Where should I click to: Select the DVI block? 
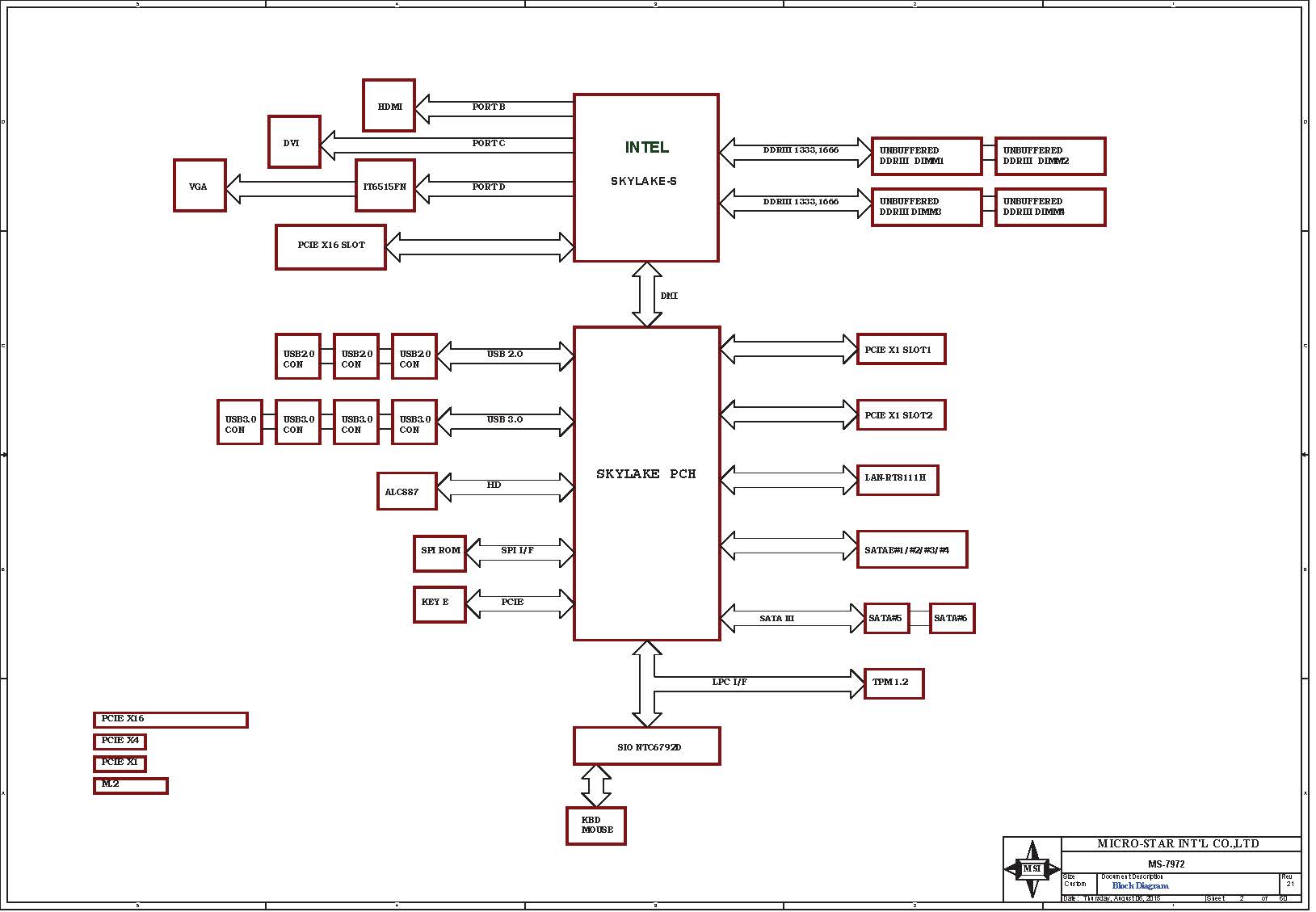click(x=294, y=142)
